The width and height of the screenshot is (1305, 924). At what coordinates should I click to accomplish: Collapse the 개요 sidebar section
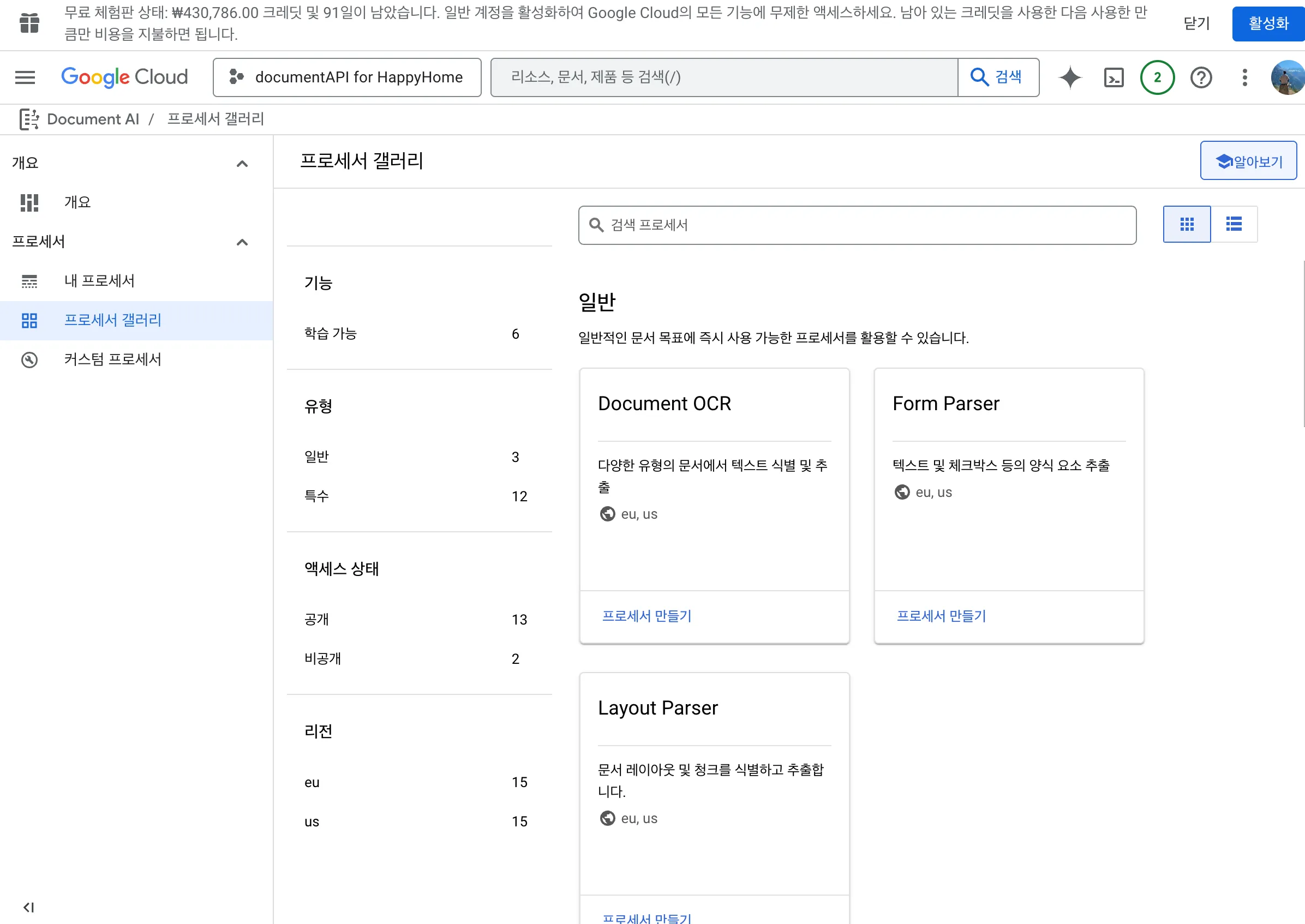242,164
